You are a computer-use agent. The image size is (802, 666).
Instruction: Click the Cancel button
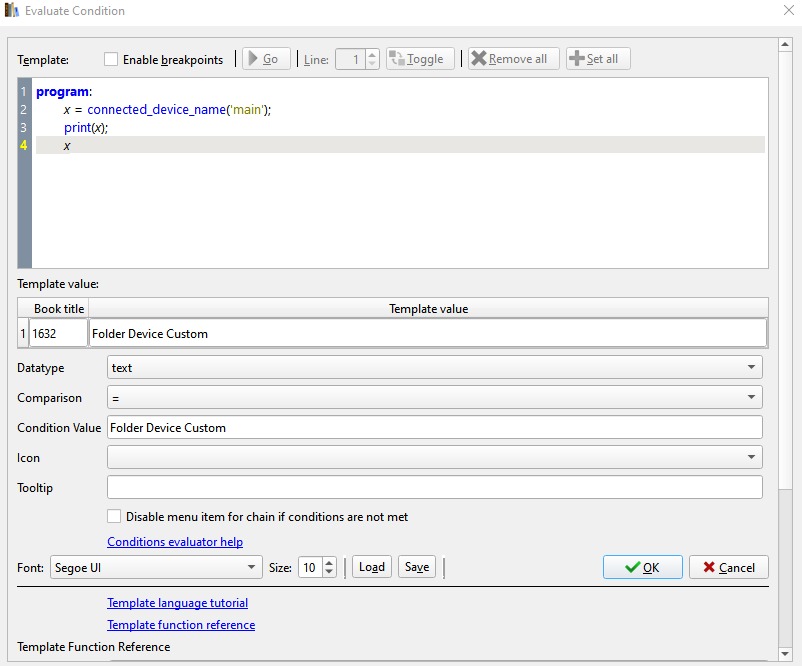click(729, 567)
